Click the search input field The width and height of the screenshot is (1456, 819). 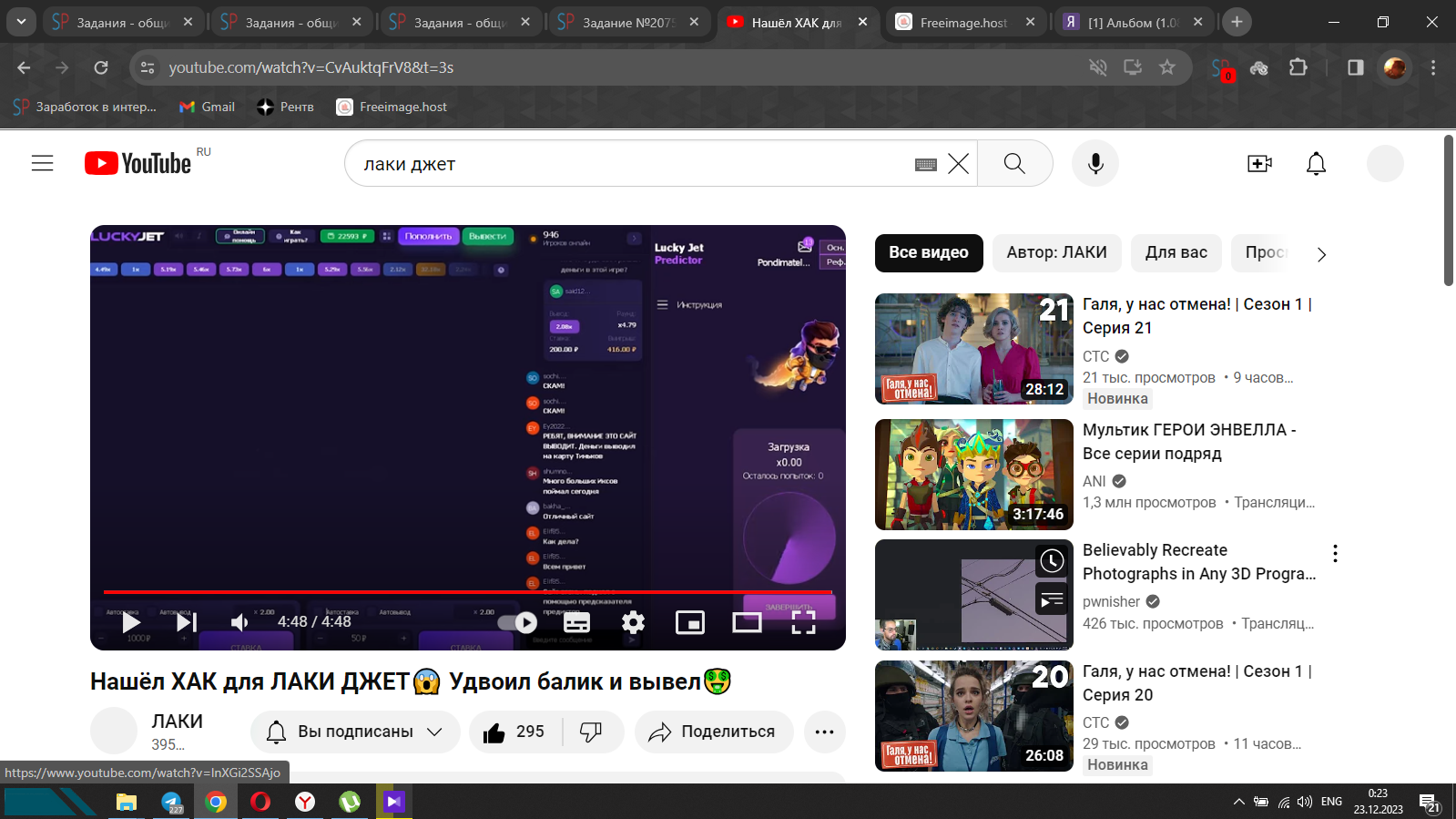(x=628, y=164)
